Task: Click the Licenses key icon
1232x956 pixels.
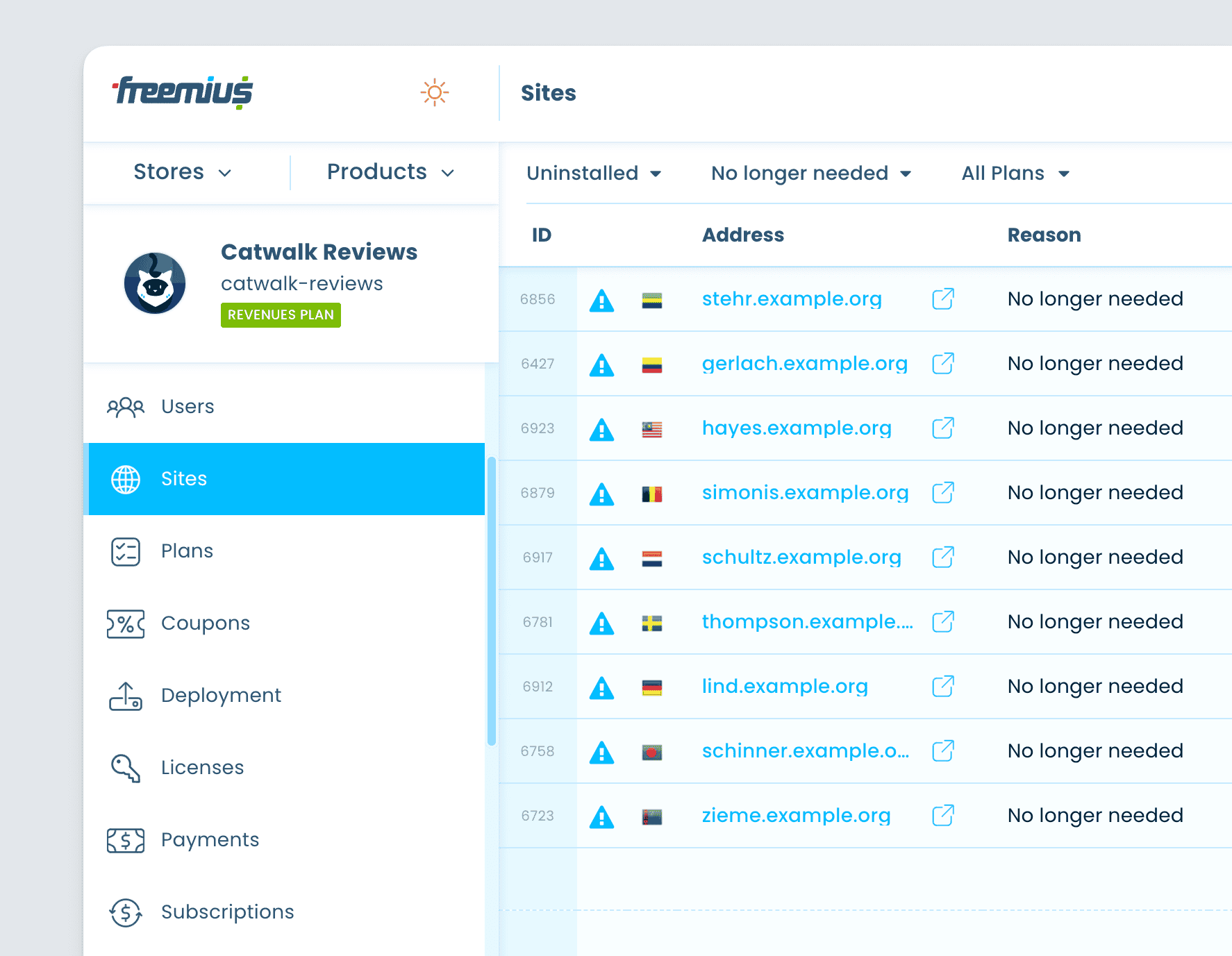Action: tap(126, 768)
